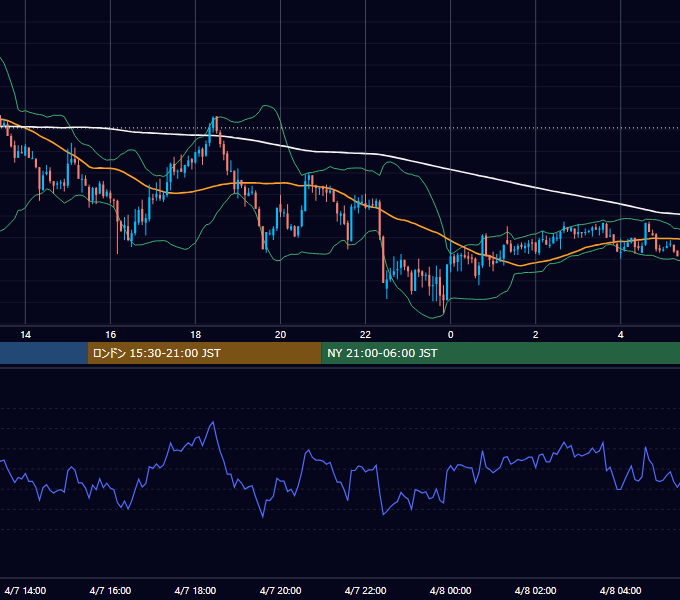Click the price axis label 20
This screenshot has height=600, width=680.
(x=281, y=335)
